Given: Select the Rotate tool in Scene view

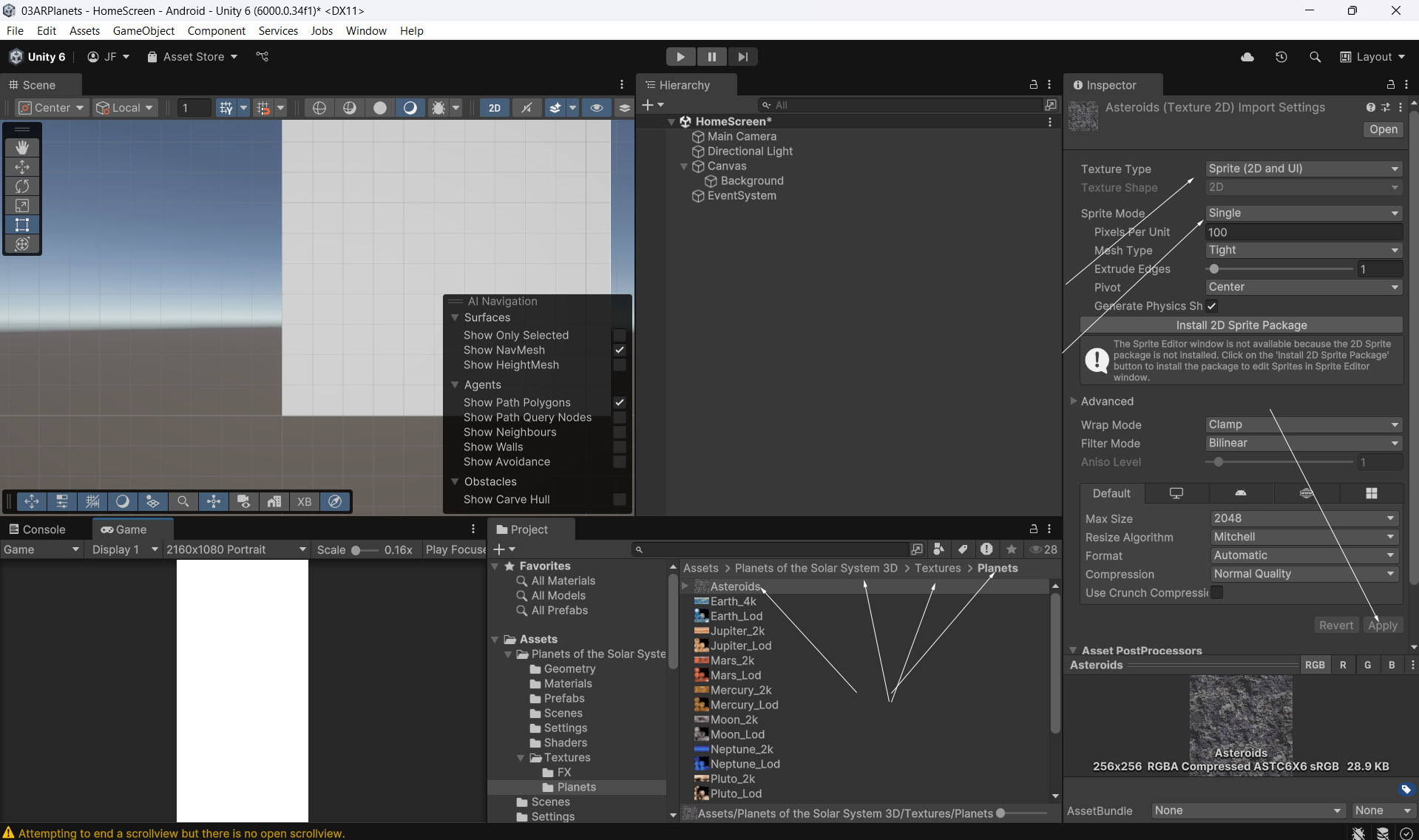Looking at the screenshot, I should click(x=22, y=186).
